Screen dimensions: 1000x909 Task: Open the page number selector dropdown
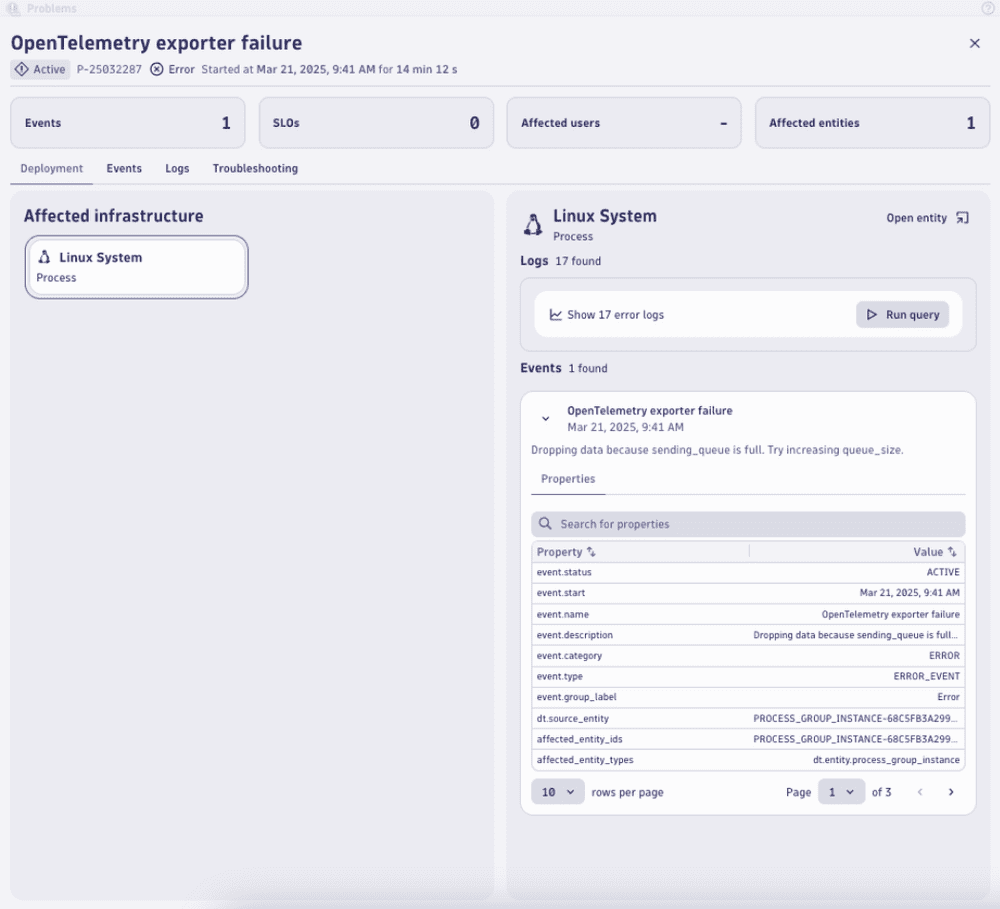point(841,791)
